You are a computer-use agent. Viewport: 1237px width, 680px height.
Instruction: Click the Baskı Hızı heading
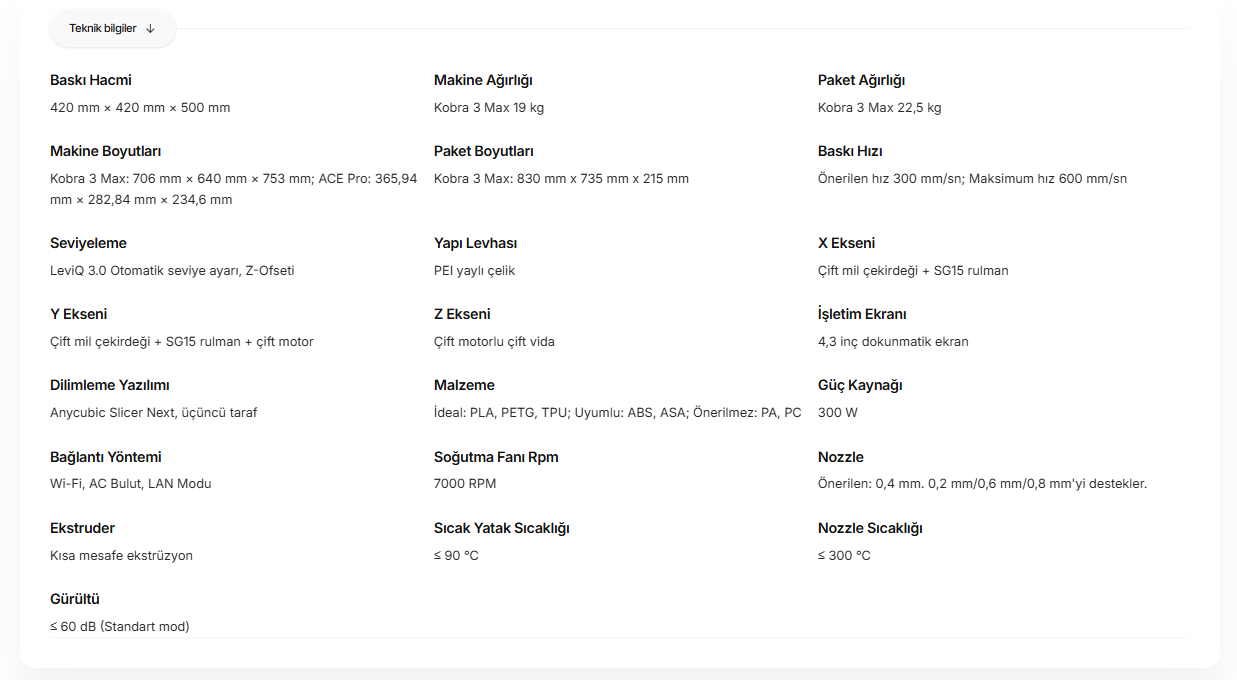(x=850, y=151)
